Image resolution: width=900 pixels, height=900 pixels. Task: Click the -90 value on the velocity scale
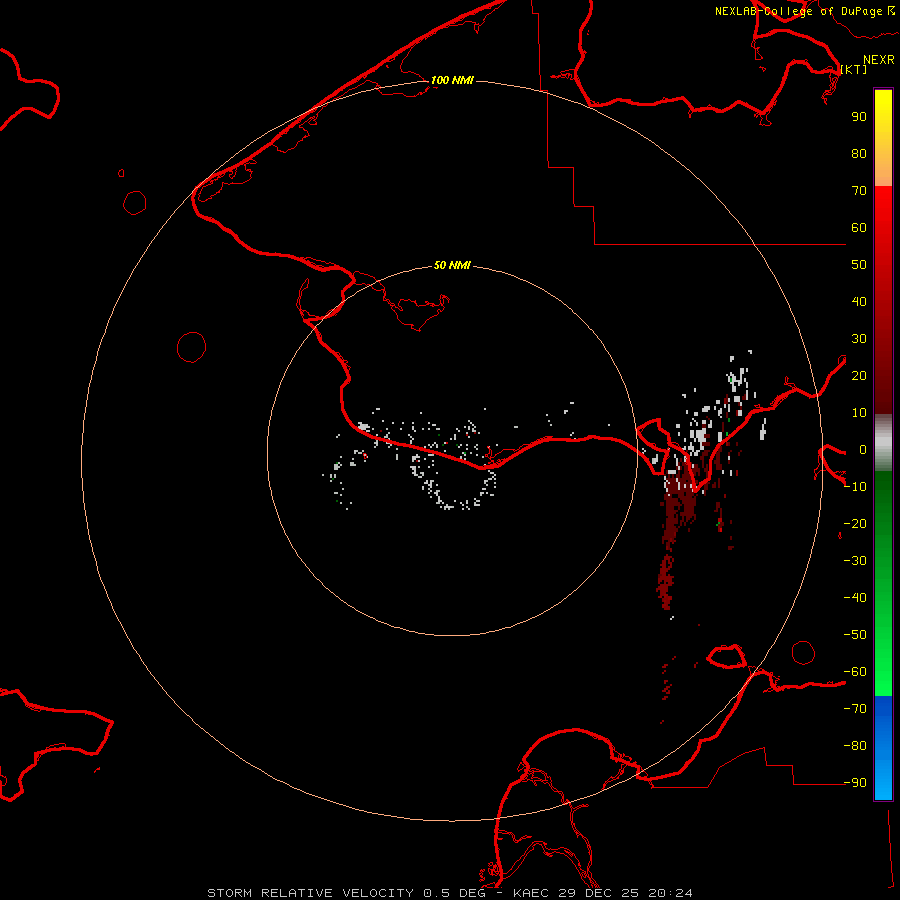pyautogui.click(x=855, y=783)
